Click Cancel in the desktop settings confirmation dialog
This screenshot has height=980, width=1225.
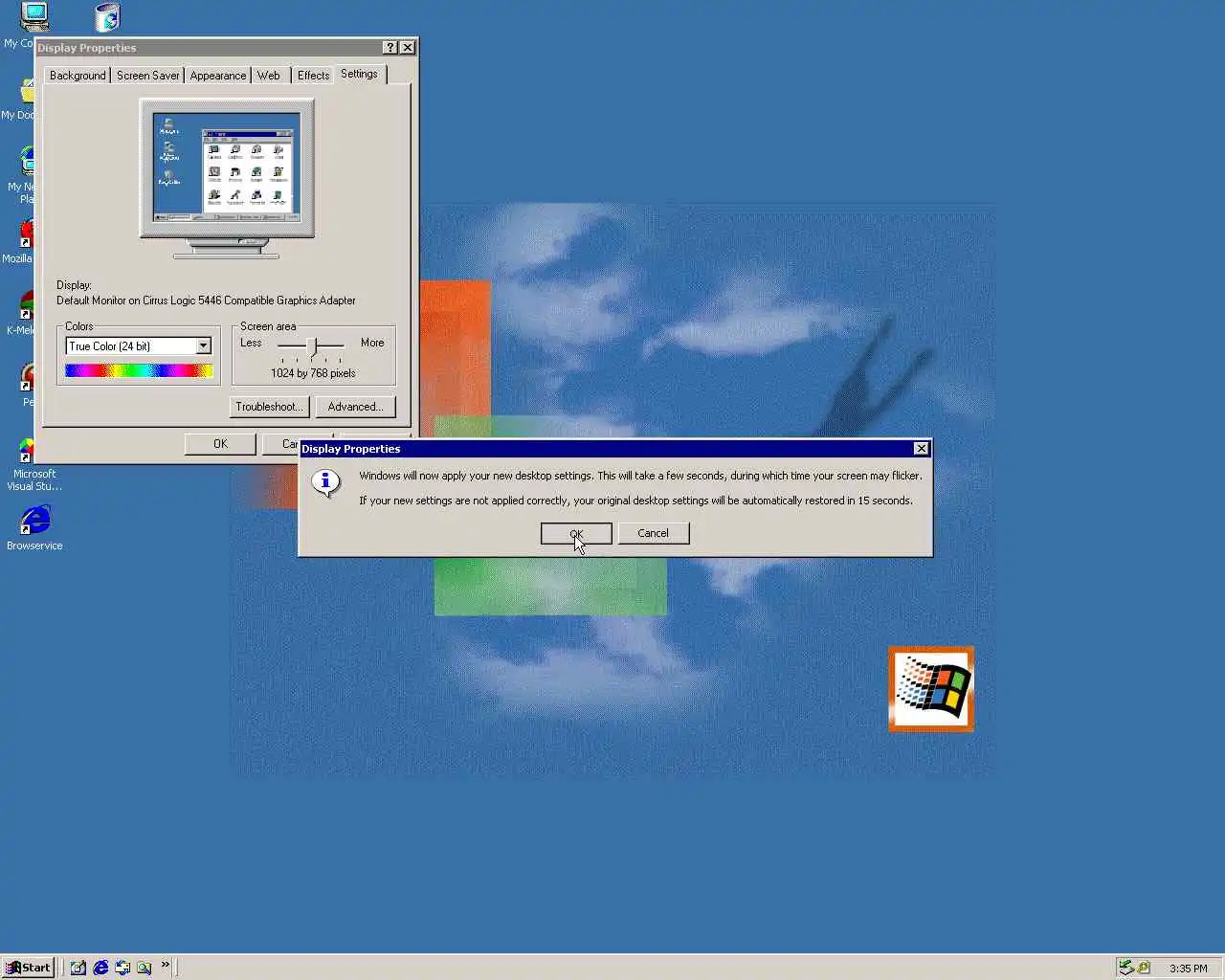[653, 533]
